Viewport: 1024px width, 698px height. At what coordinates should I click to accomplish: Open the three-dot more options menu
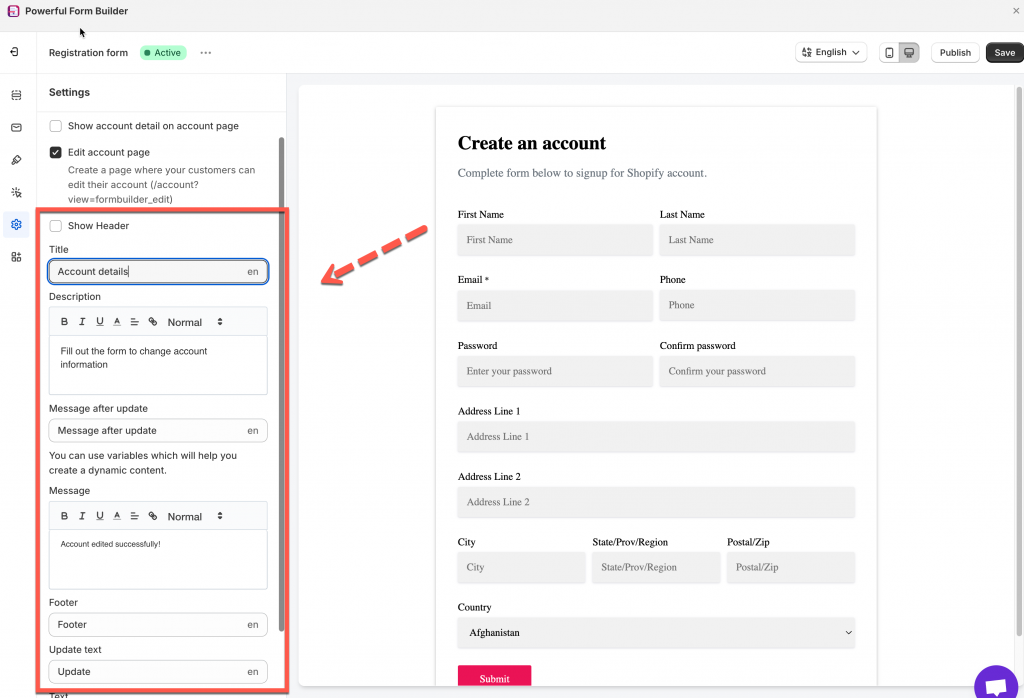tap(206, 53)
